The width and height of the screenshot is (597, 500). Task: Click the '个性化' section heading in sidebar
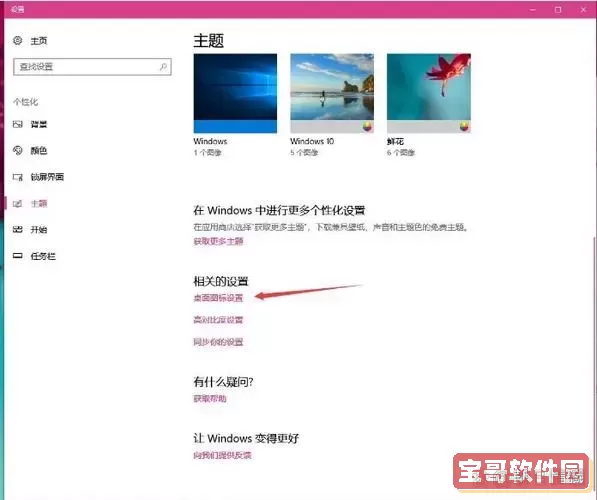(26, 102)
